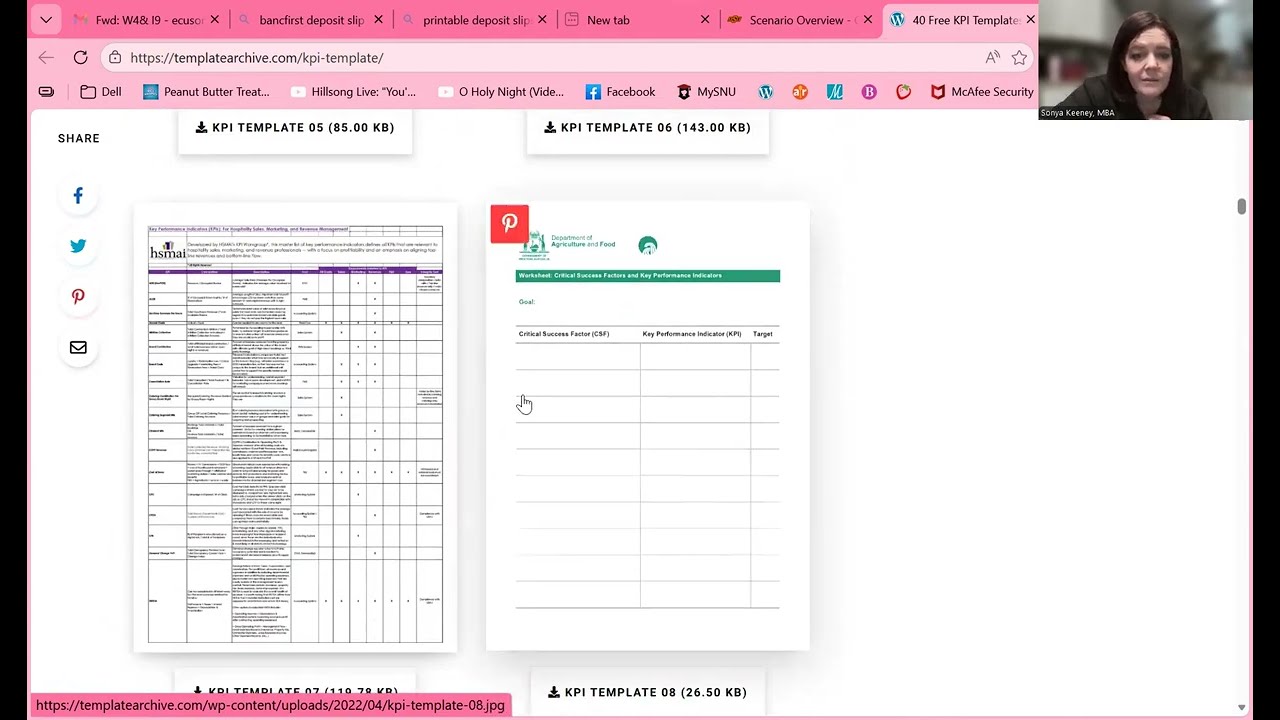Screen dimensions: 1280x720
Task: Click the scrollbar down arrow
Action: click(1241, 708)
